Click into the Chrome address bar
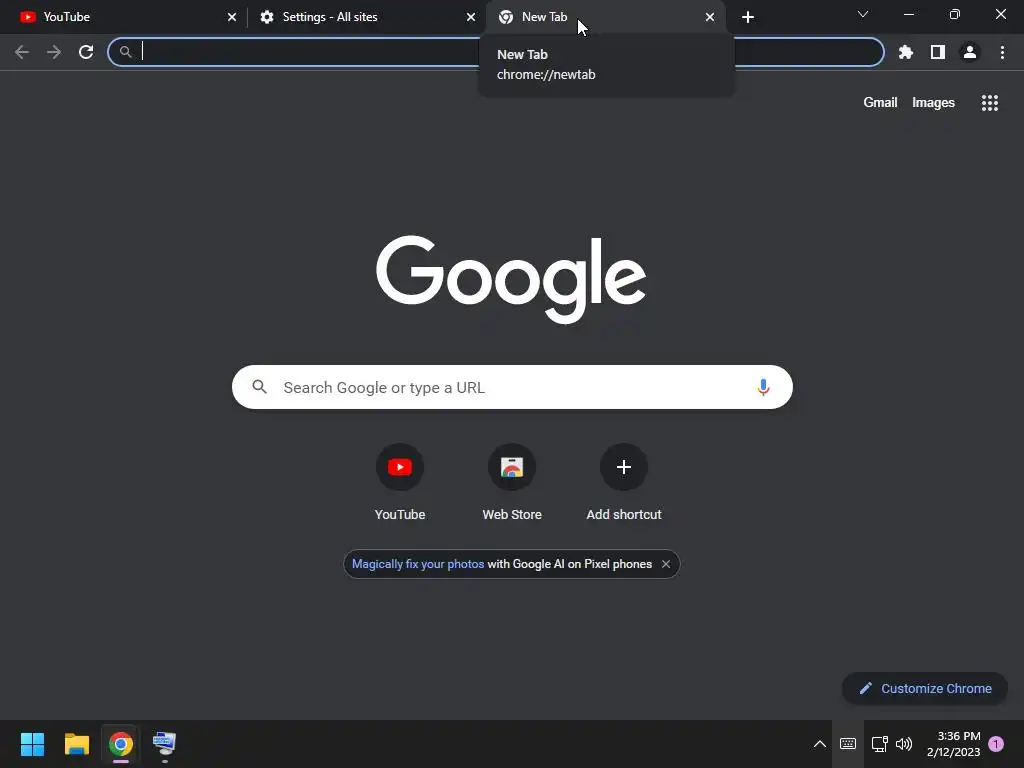 coord(495,52)
